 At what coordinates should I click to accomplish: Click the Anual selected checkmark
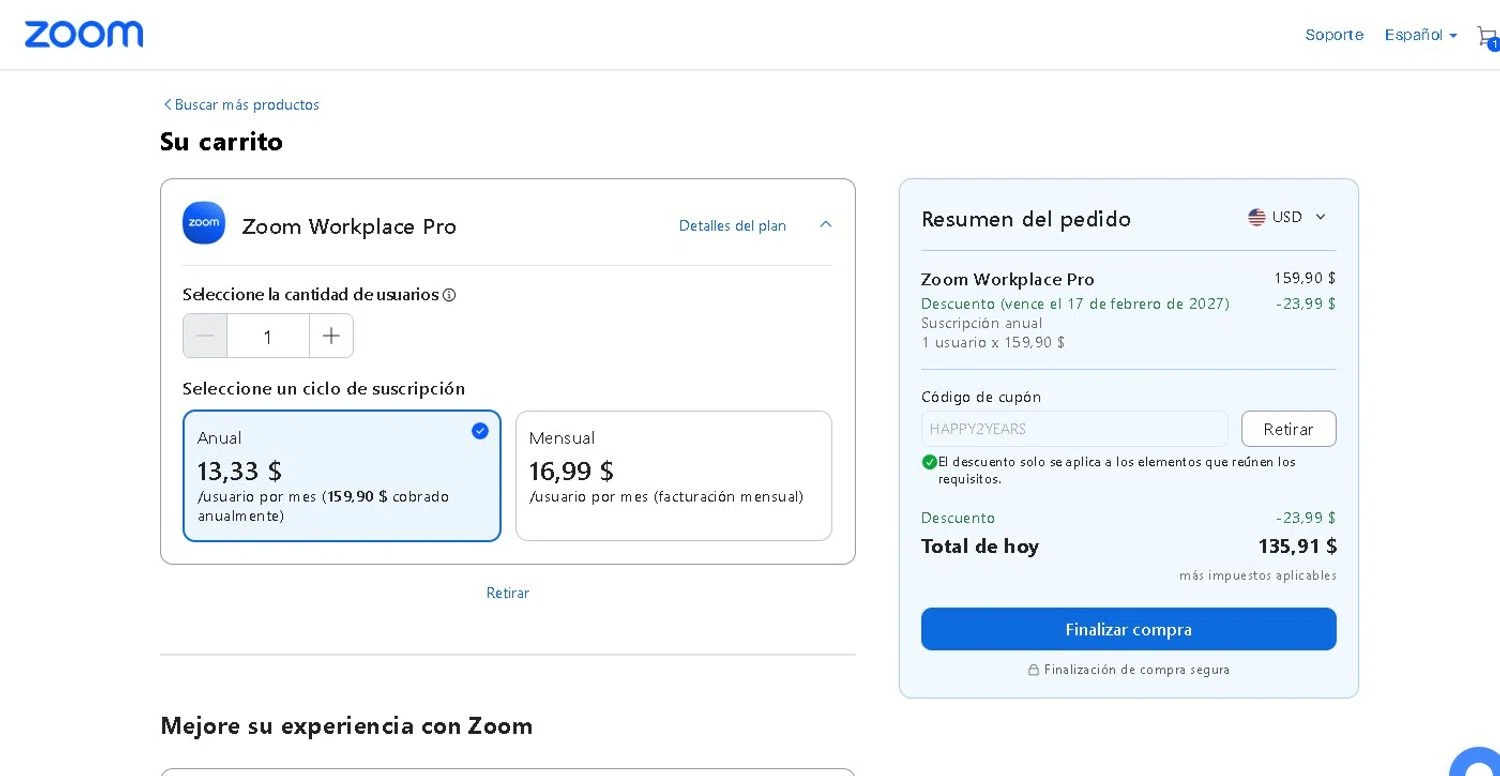point(480,431)
